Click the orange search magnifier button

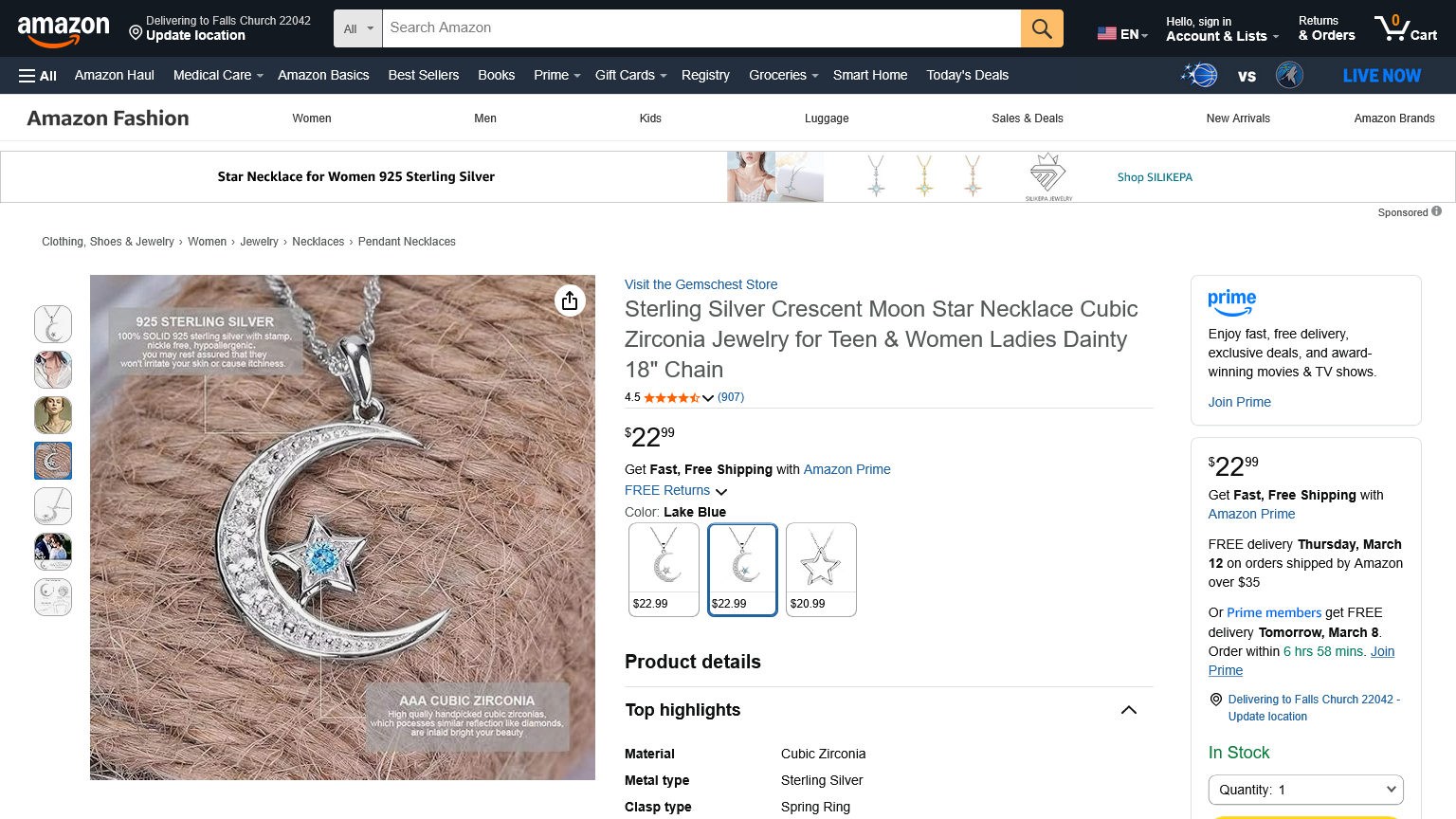point(1042,28)
